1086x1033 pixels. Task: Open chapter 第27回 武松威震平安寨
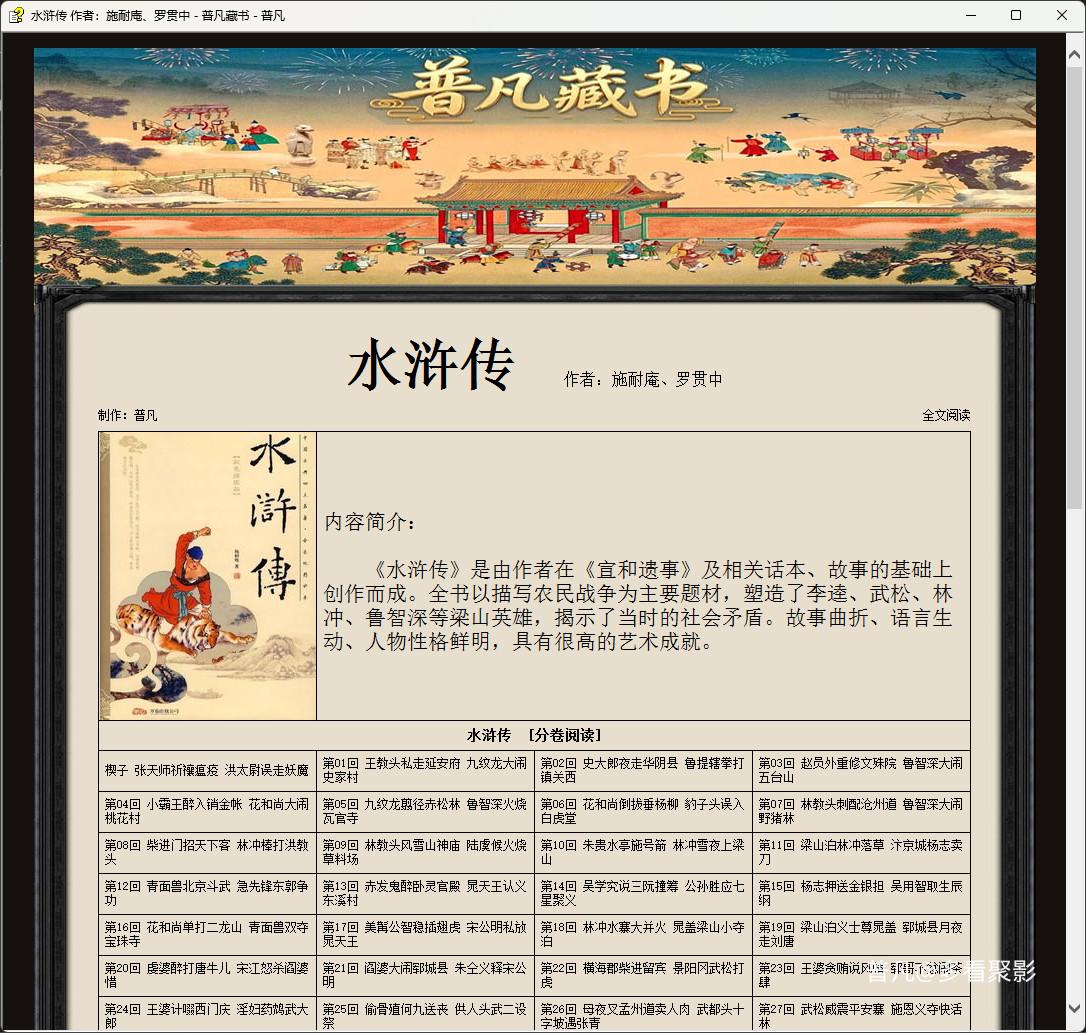(x=860, y=1016)
